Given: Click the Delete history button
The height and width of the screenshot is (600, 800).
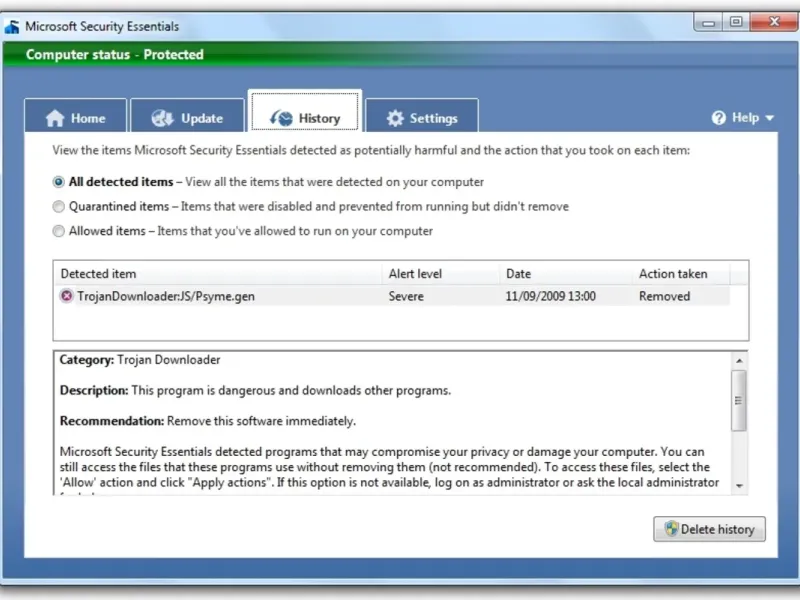Looking at the screenshot, I should pyautogui.click(x=709, y=529).
